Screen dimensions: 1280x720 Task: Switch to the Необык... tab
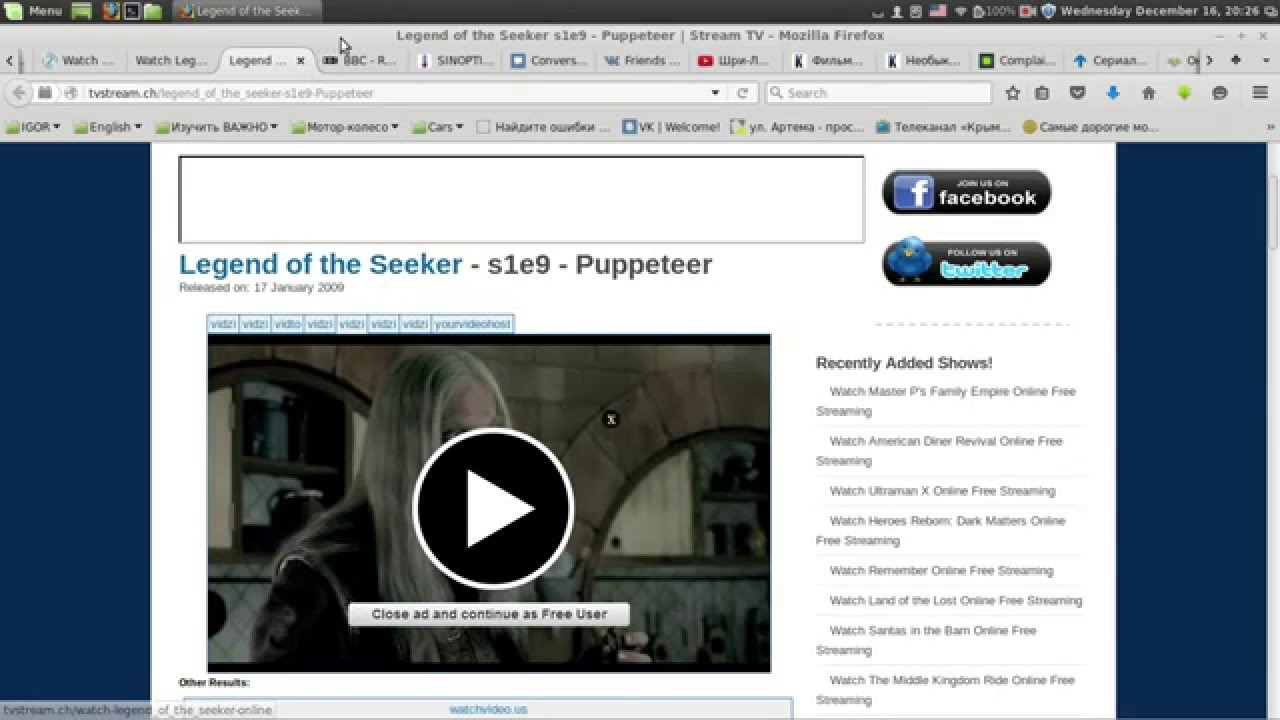924,60
